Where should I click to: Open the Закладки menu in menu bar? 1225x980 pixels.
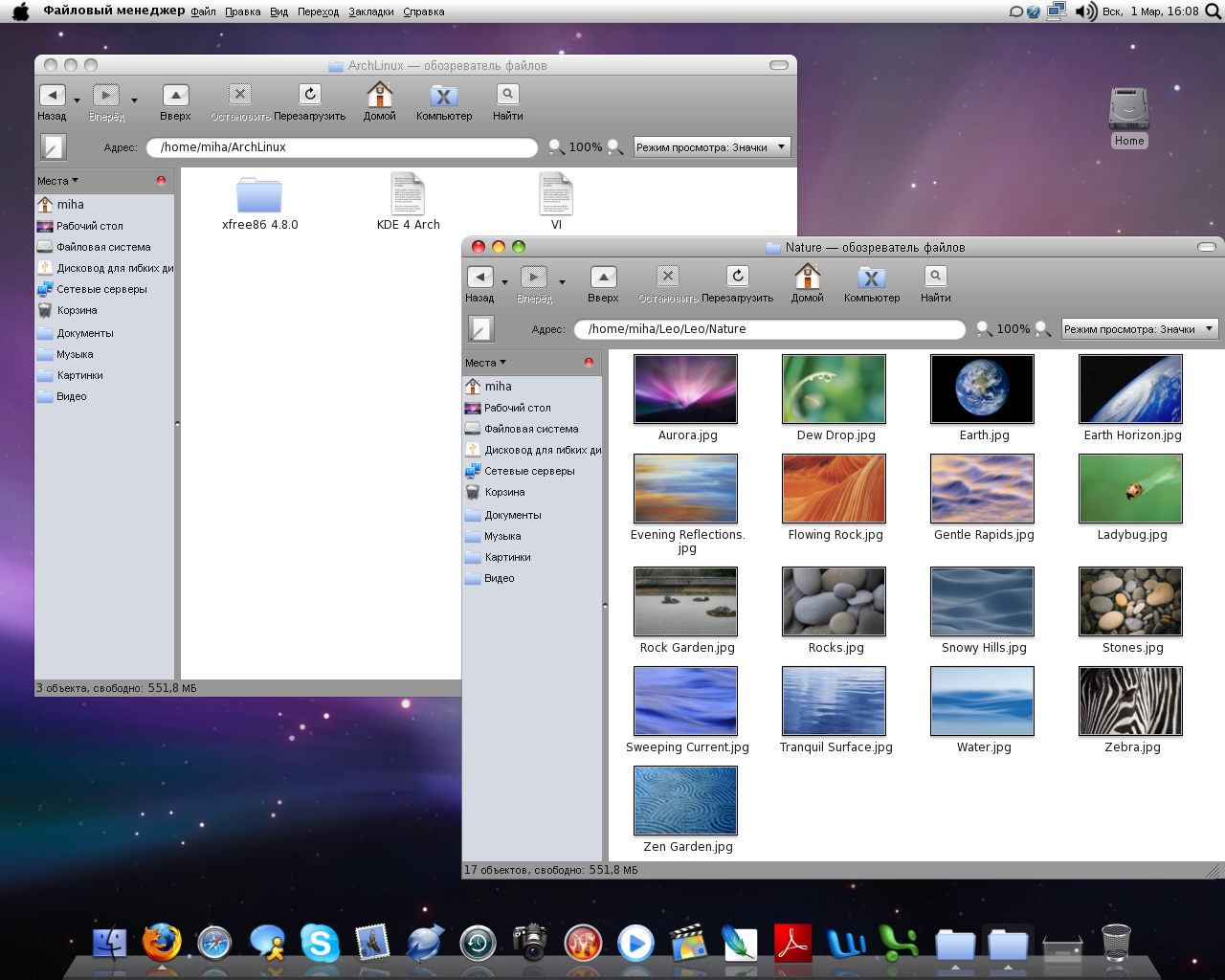(370, 12)
